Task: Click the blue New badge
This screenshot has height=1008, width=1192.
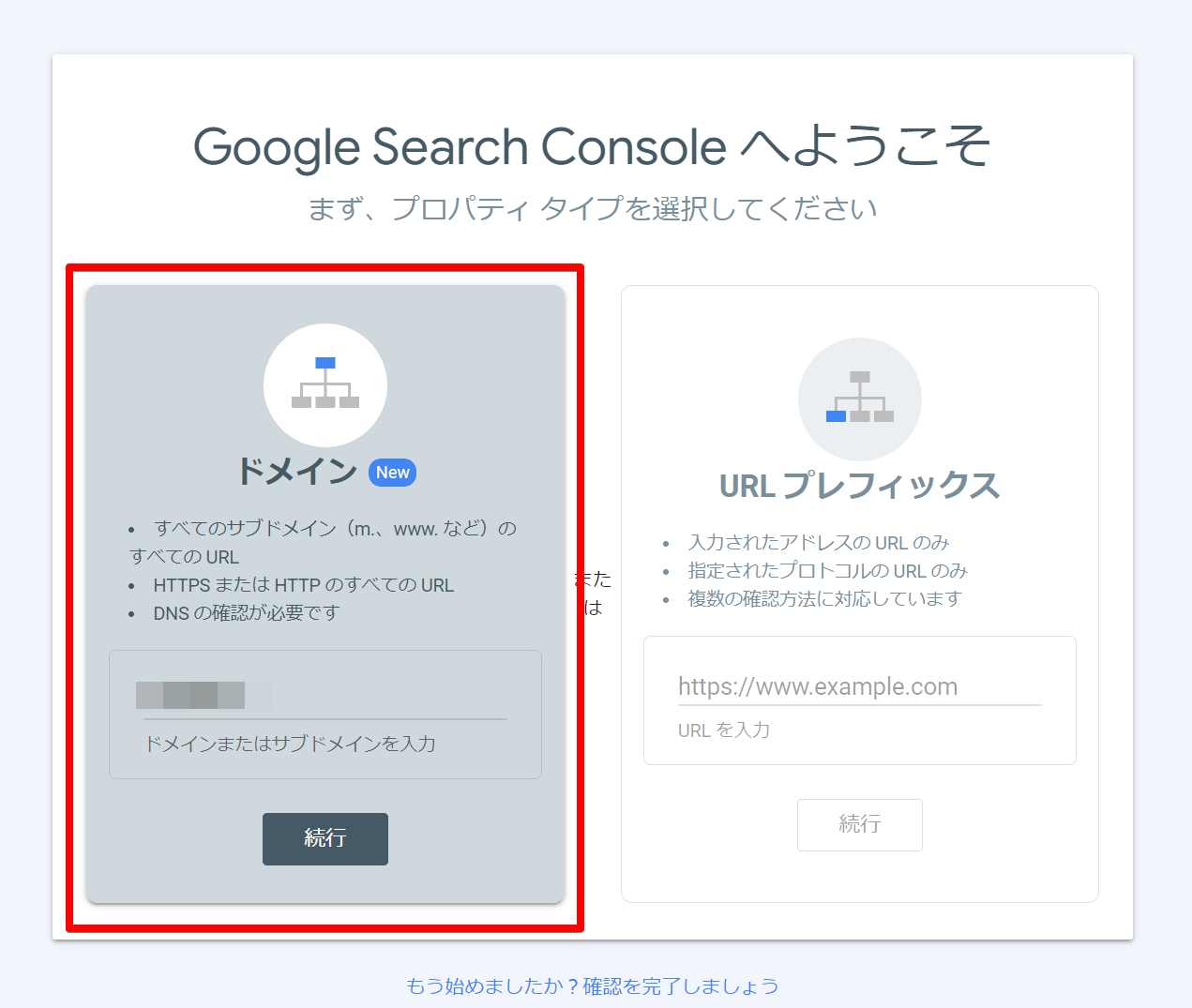Action: (x=392, y=473)
